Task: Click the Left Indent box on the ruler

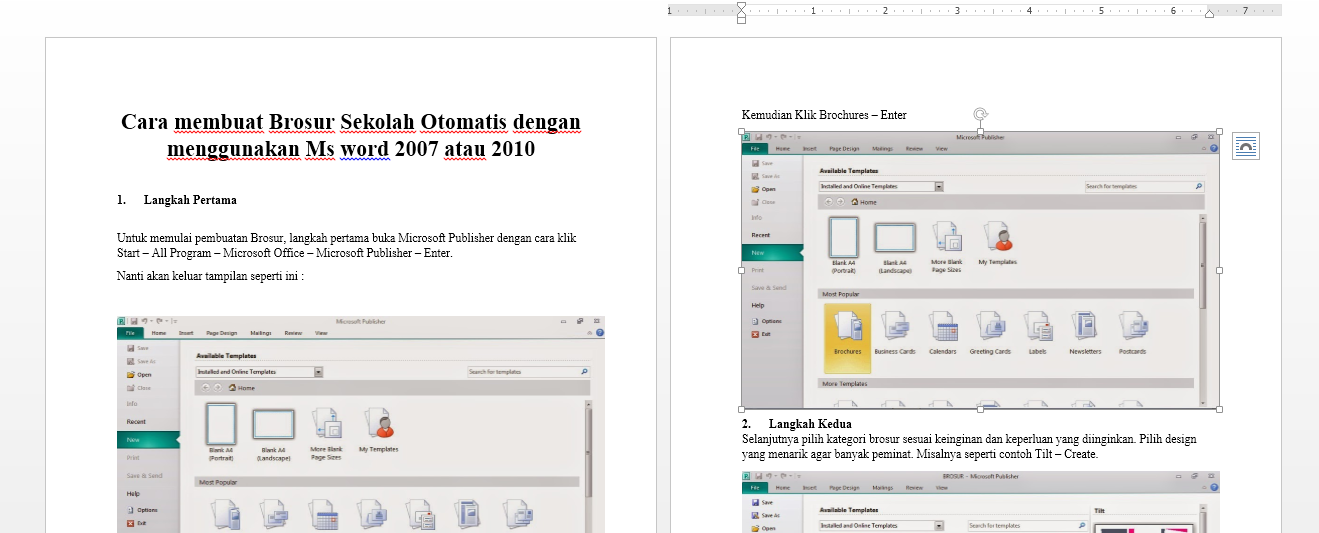Action: pos(741,19)
